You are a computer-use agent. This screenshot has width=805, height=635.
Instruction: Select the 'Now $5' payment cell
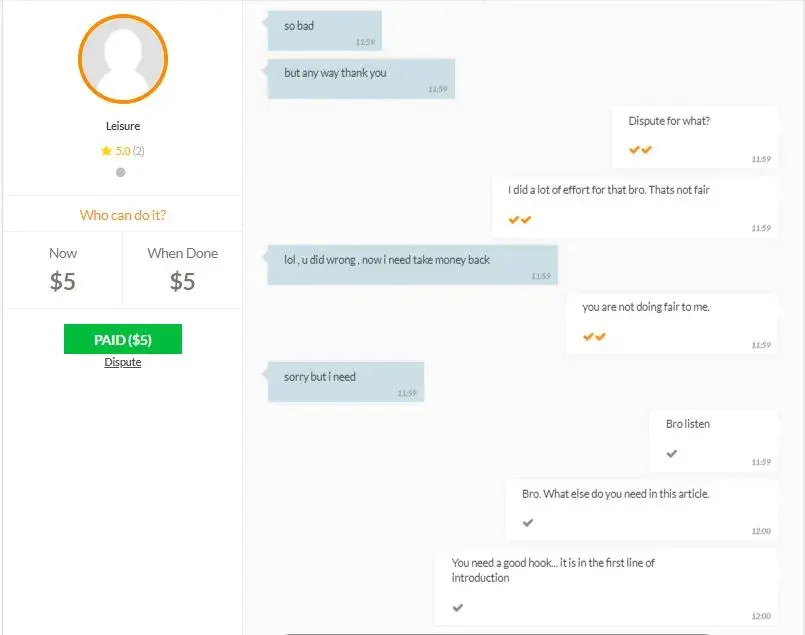63,268
